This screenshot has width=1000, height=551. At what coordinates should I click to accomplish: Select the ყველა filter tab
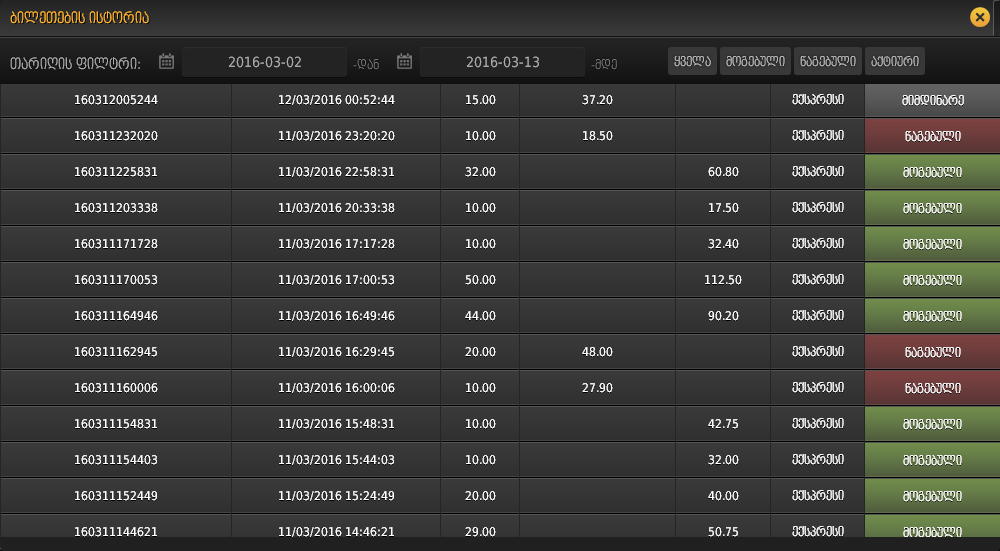pos(693,61)
